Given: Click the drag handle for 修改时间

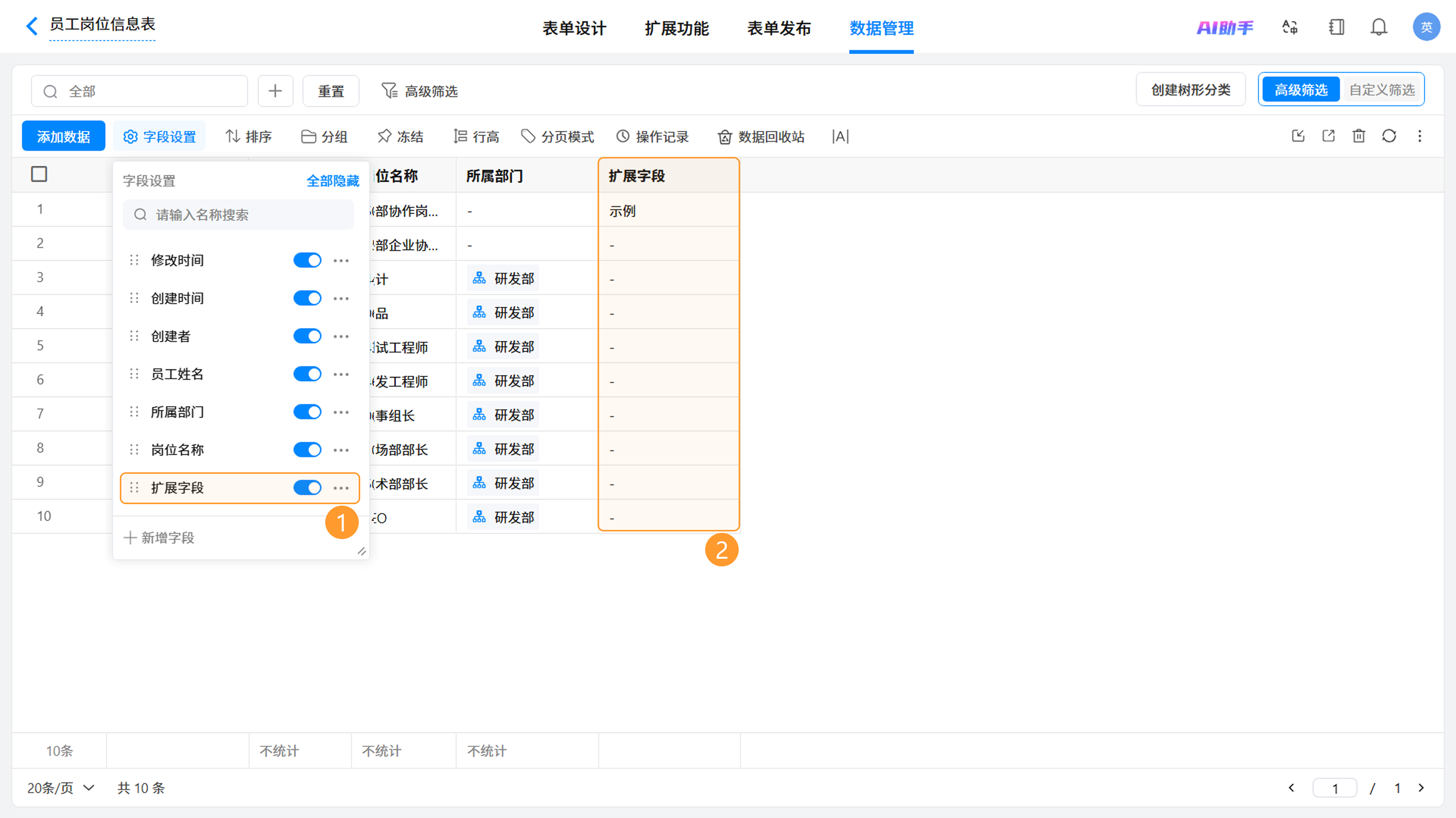Looking at the screenshot, I should [x=134, y=260].
